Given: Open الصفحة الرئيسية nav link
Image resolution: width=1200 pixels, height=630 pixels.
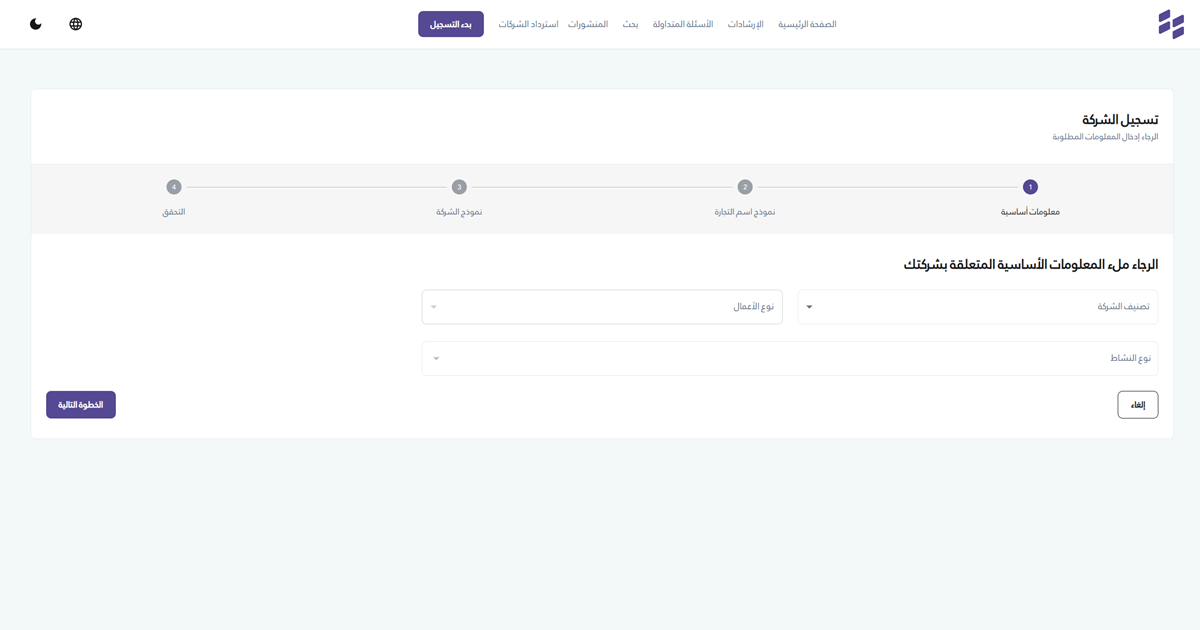Looking at the screenshot, I should 807,24.
